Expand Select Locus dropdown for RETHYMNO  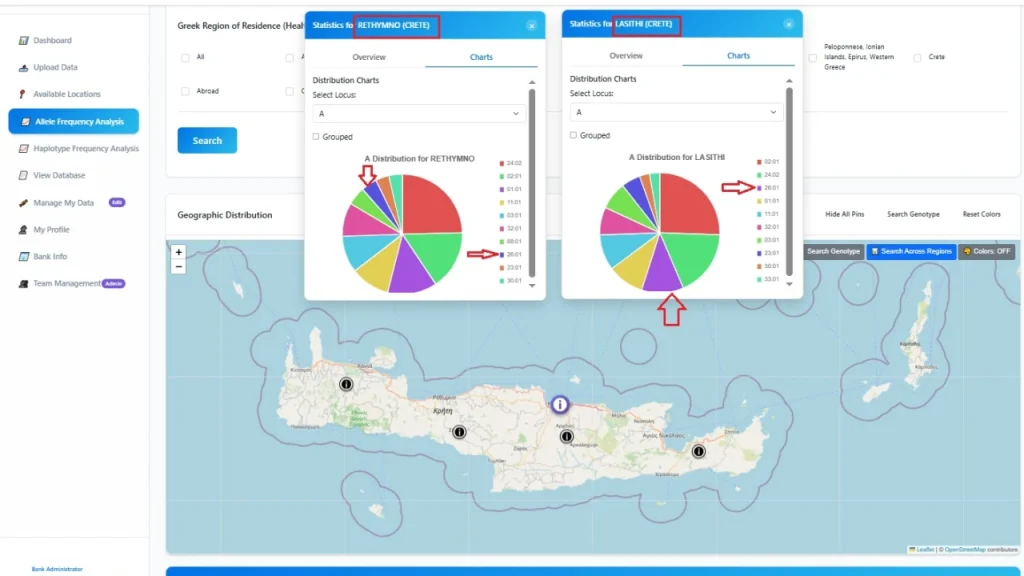(419, 114)
